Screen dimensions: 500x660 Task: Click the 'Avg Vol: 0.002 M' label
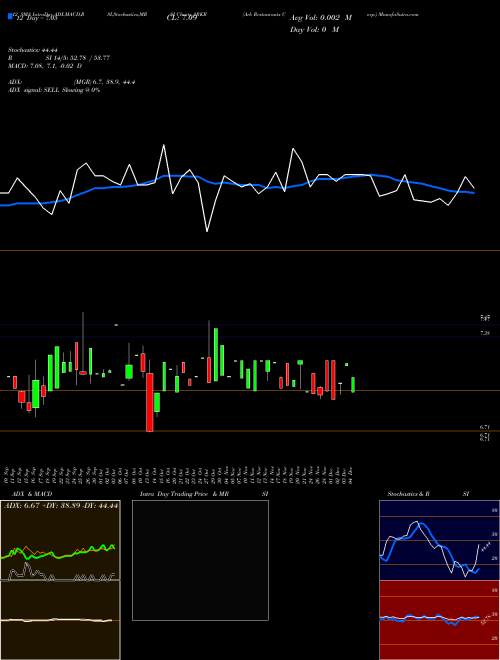click(x=321, y=18)
